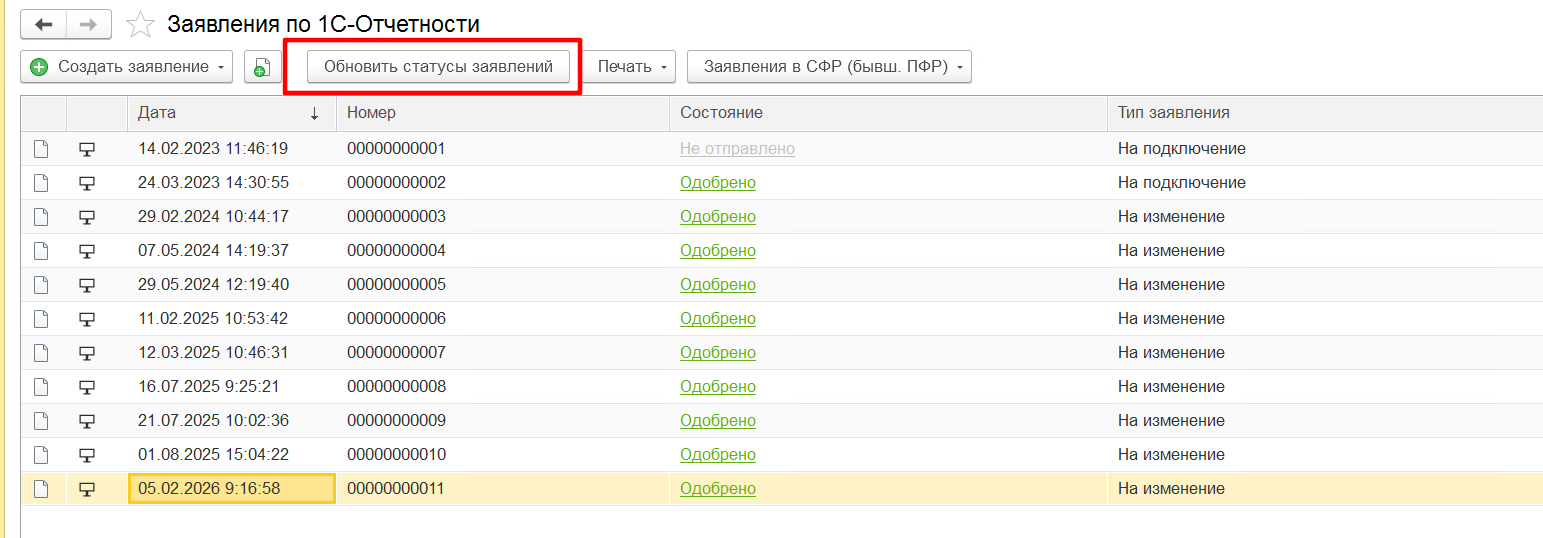Open the Создать заявление dropdown

click(x=127, y=67)
